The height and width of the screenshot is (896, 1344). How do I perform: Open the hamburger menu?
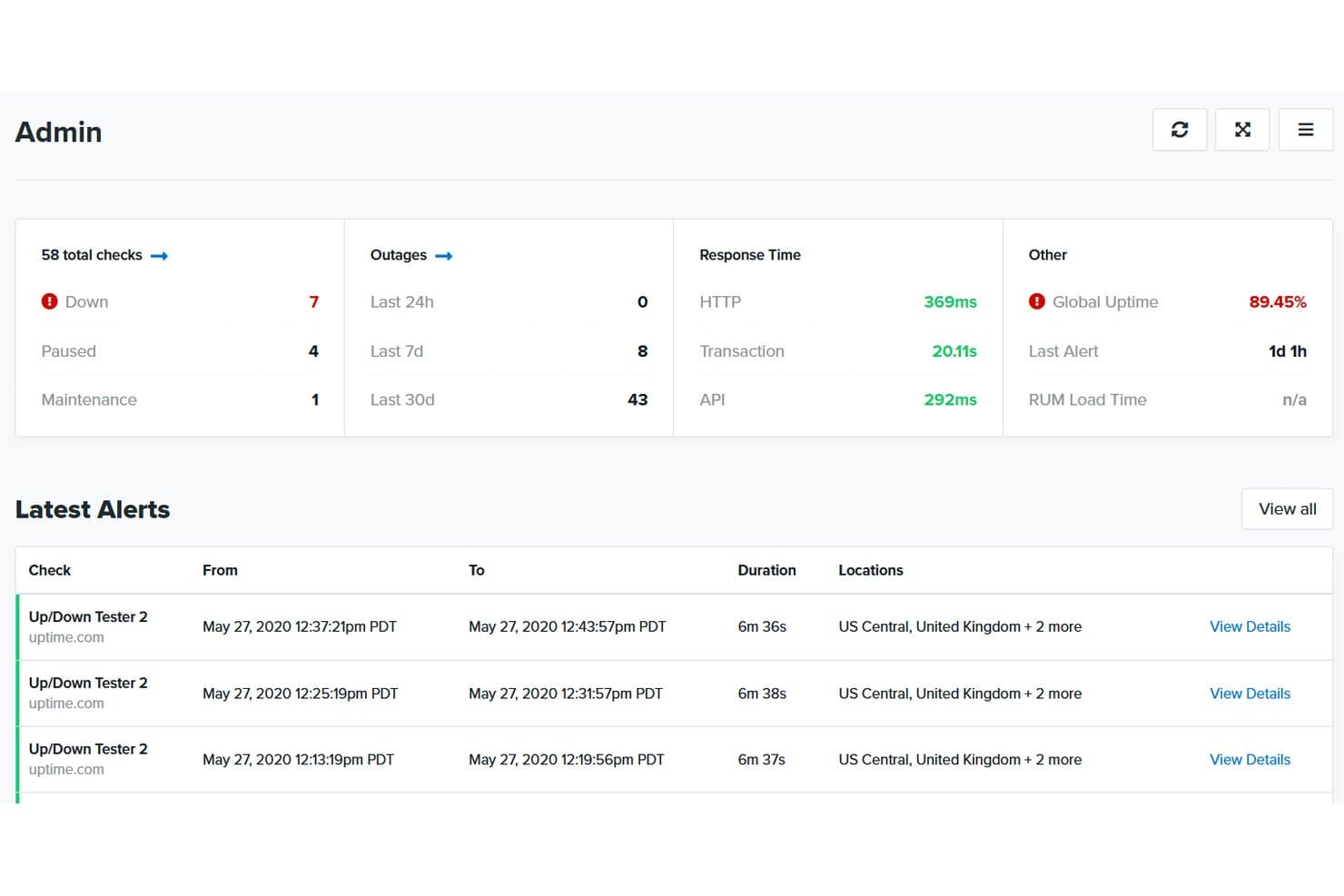(x=1306, y=130)
